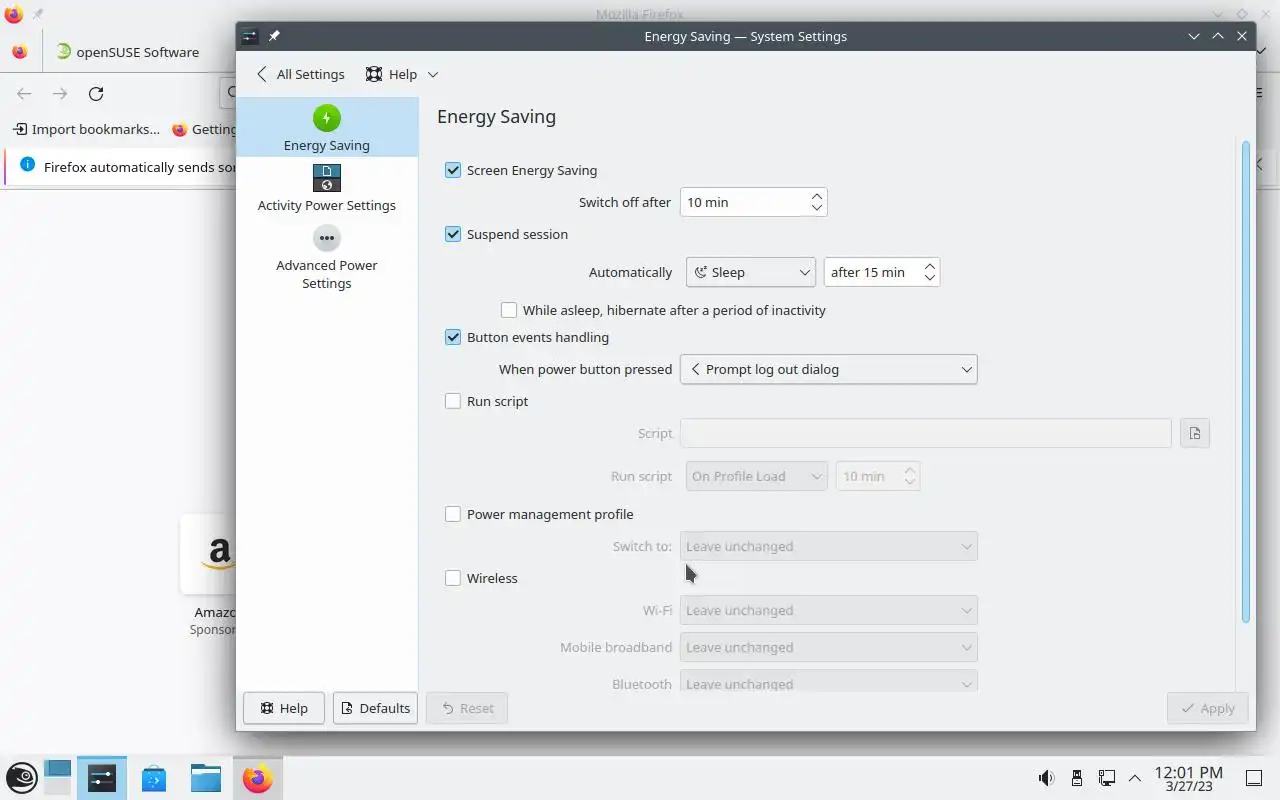1280x800 pixels.
Task: Reload the page in Firefox
Action: coord(96,94)
